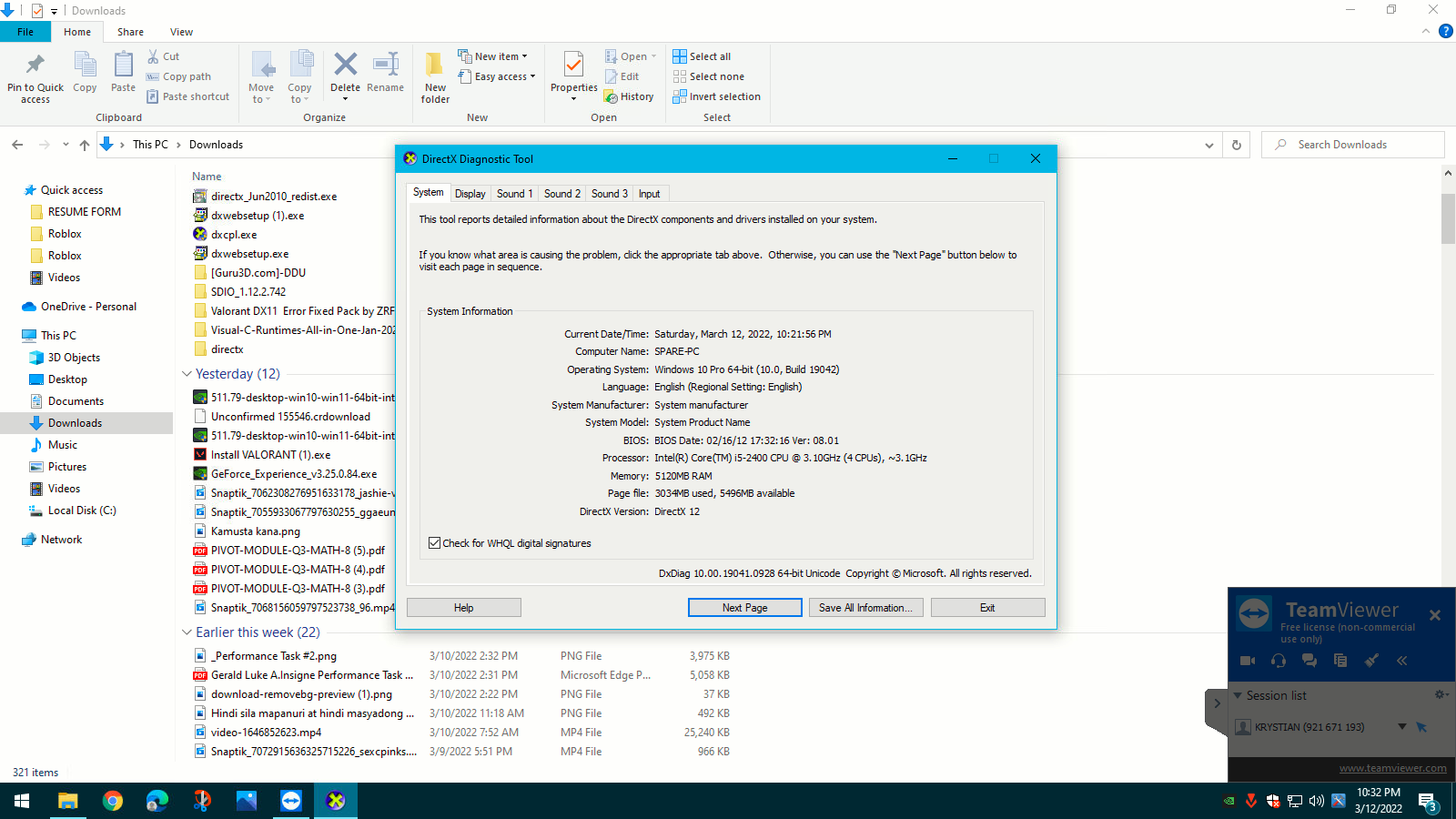Open the teamviewer.com link

pyautogui.click(x=1392, y=768)
